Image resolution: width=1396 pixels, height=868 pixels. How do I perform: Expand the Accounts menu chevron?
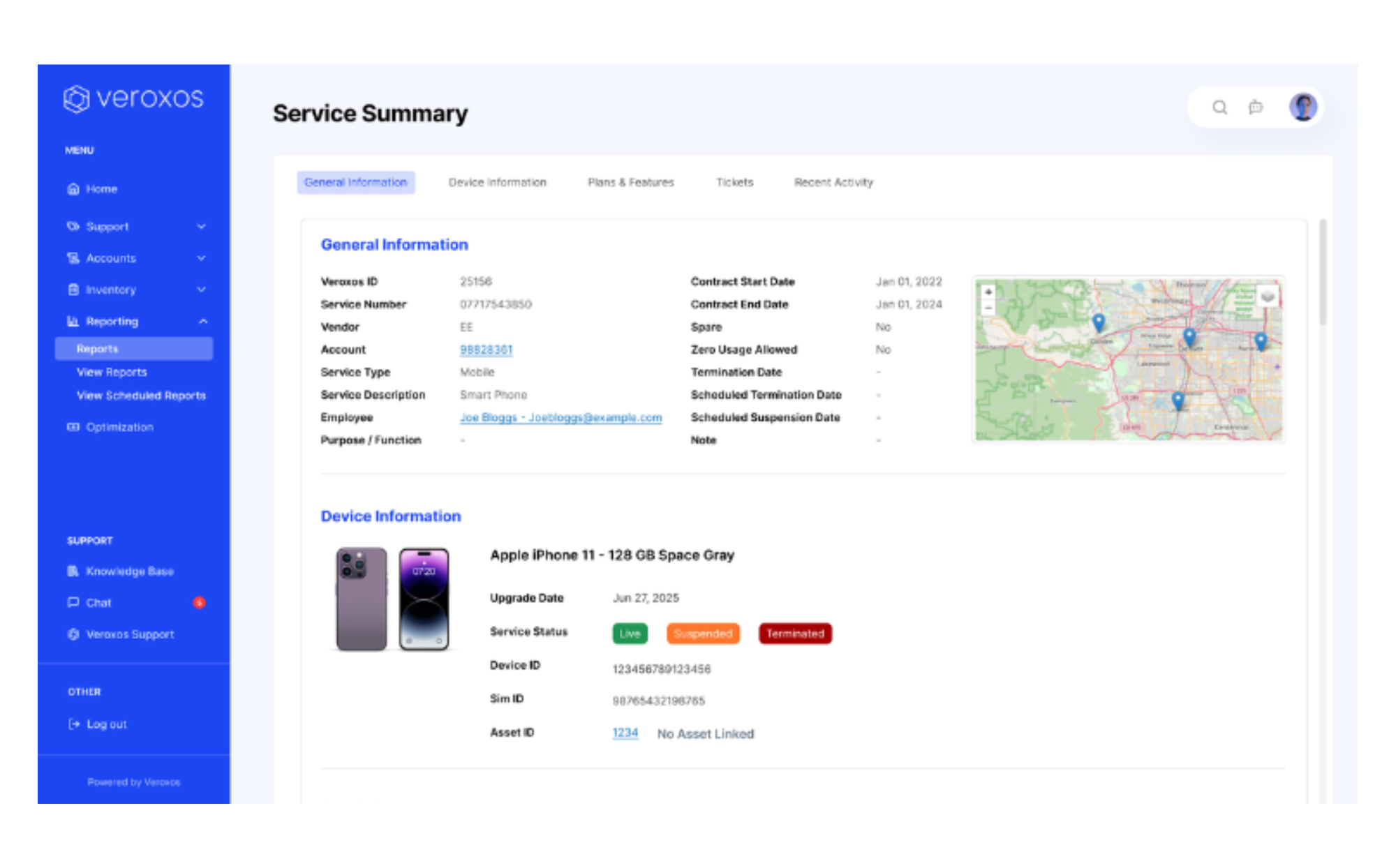click(x=202, y=258)
